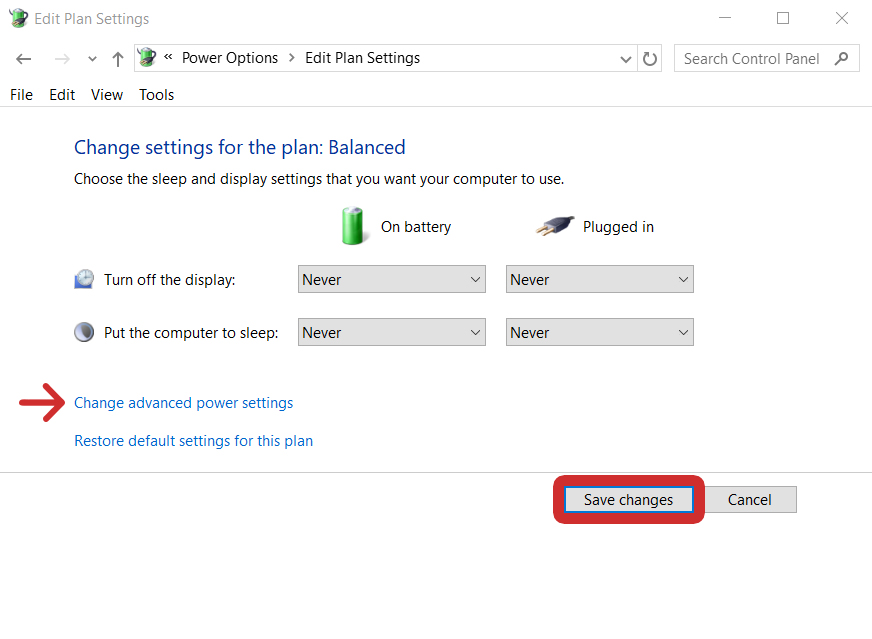The height and width of the screenshot is (639, 872).
Task: Refresh the current Control Panel view
Action: [x=649, y=58]
